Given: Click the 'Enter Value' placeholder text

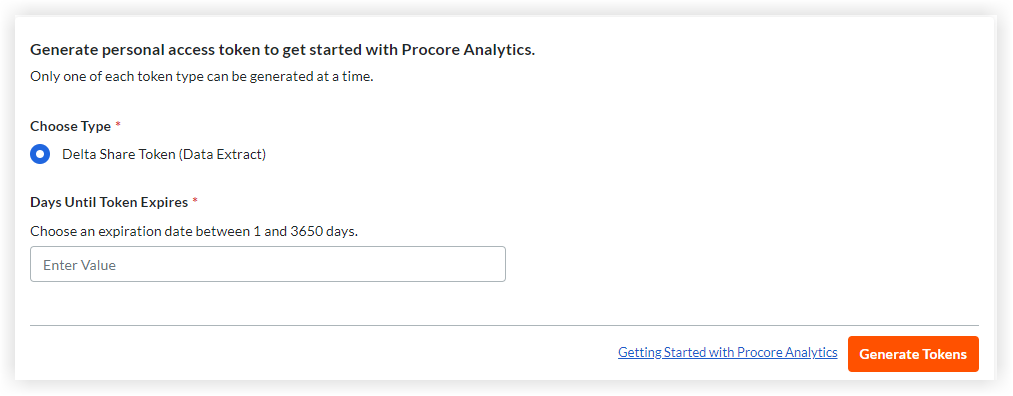Looking at the screenshot, I should pyautogui.click(x=79, y=265).
